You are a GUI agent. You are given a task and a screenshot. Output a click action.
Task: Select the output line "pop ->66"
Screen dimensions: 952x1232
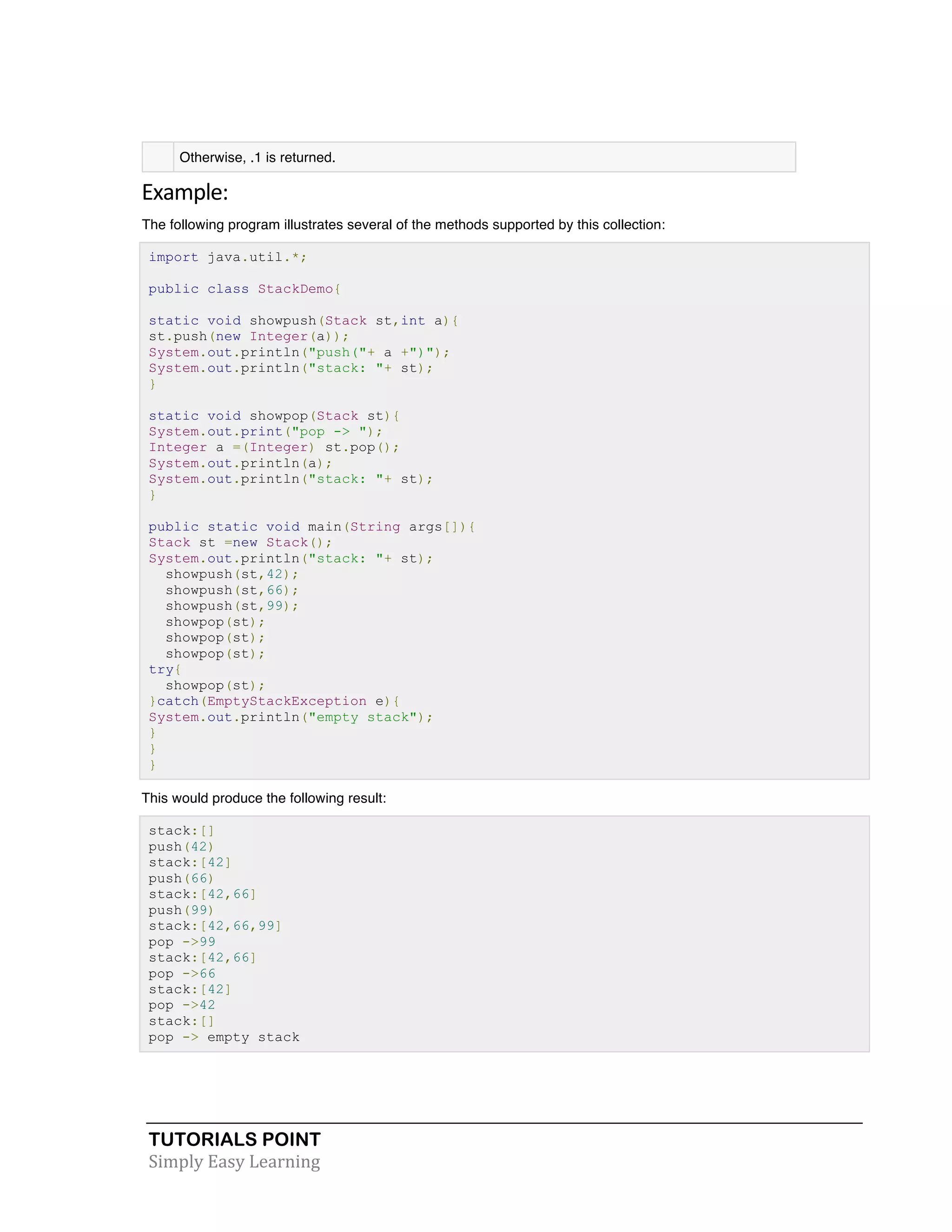click(x=182, y=974)
